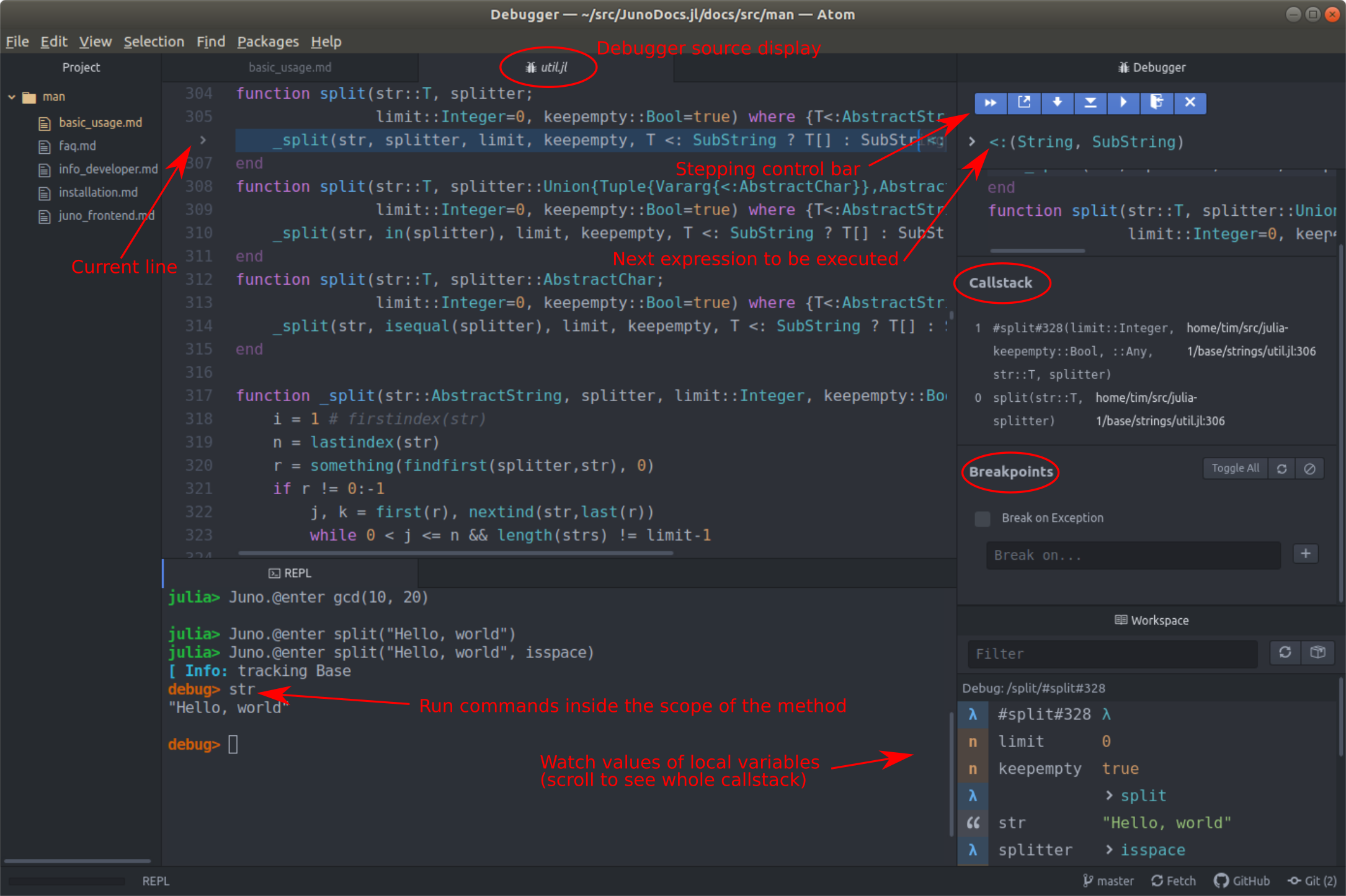Click the next-expression (play) debugger button
Screen dimensions: 1346x896
coord(1123,103)
